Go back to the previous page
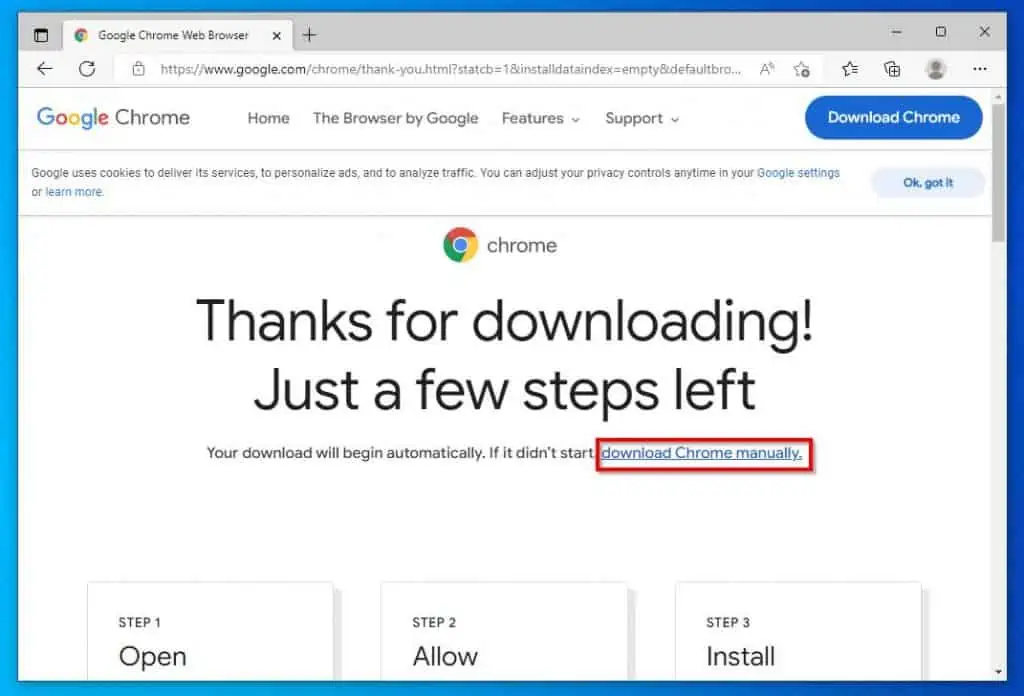 (x=44, y=69)
